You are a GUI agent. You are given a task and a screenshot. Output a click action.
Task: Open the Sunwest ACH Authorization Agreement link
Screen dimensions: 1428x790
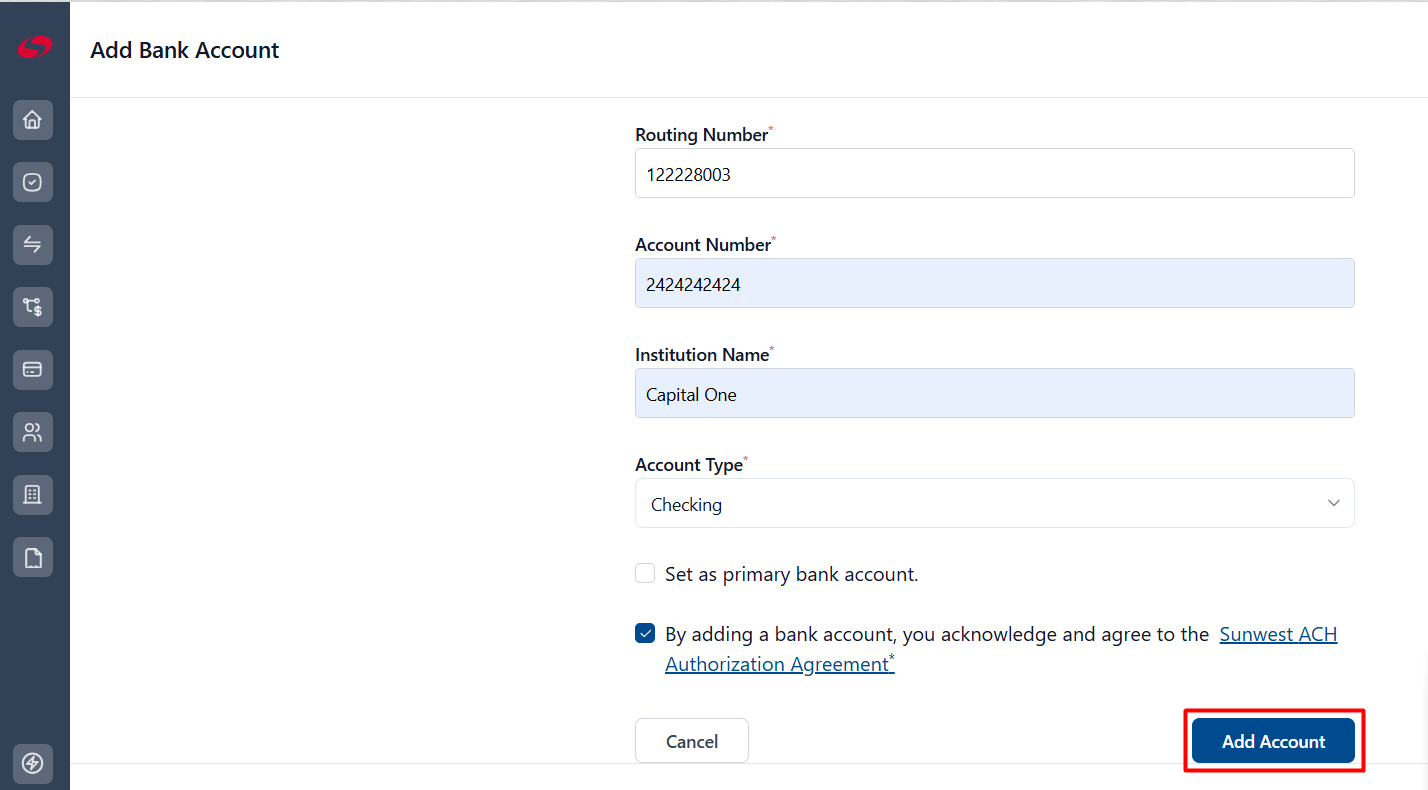1001,649
